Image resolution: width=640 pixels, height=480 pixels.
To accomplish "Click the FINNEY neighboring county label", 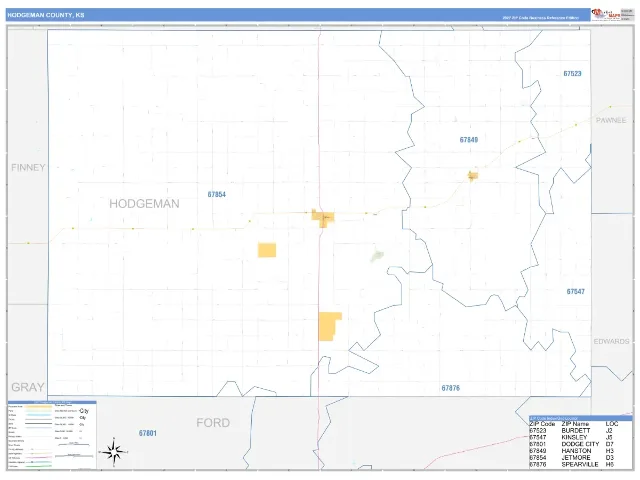I will 28,167.
